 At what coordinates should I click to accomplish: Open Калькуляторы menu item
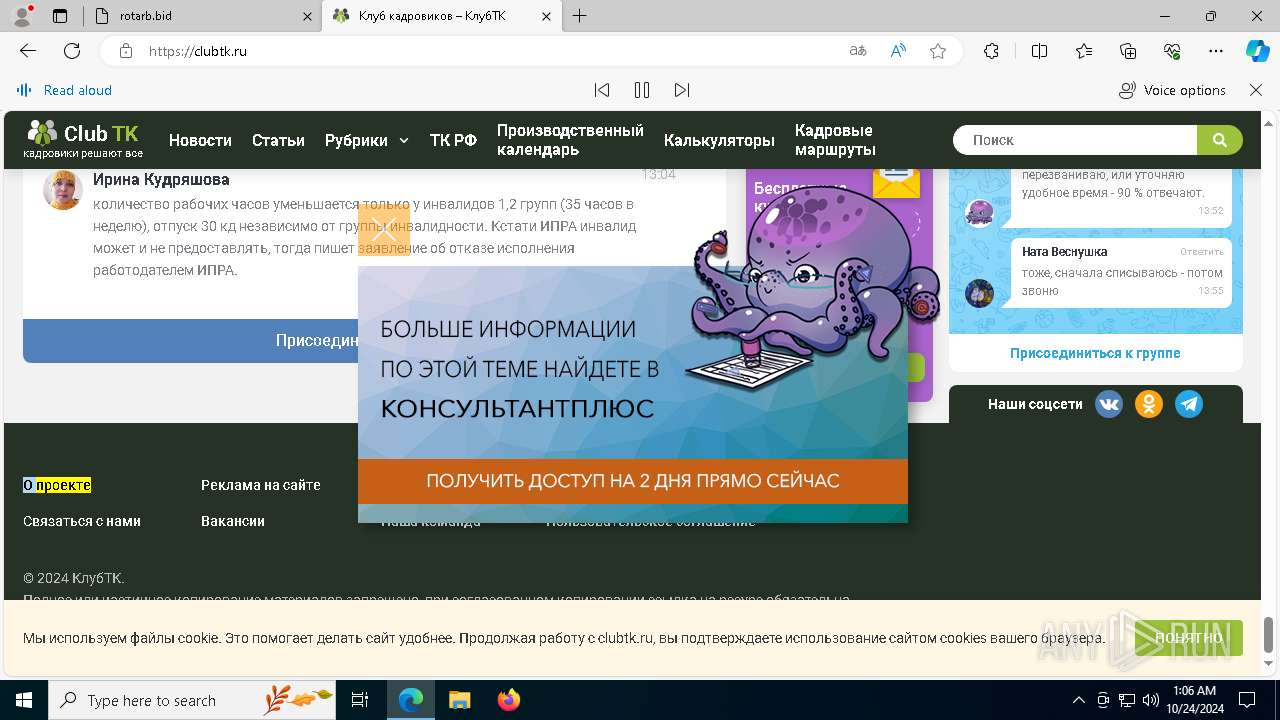tap(719, 140)
